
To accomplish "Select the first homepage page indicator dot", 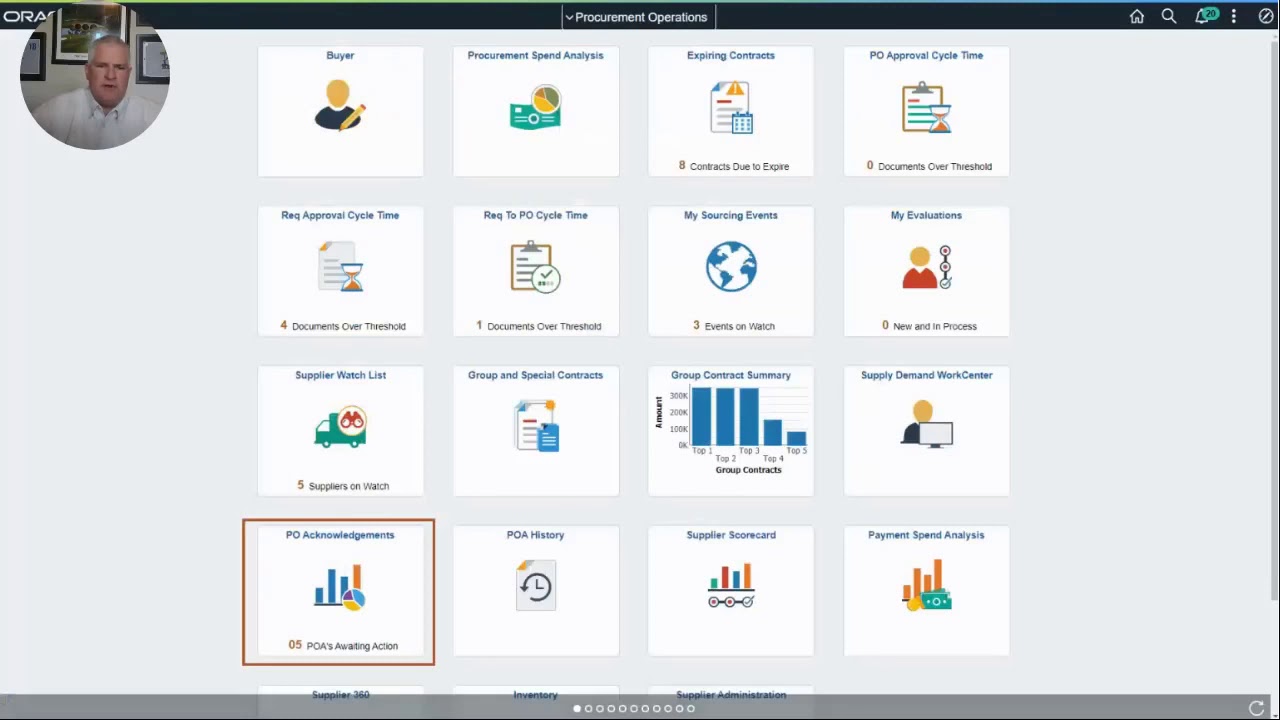I will point(577,708).
